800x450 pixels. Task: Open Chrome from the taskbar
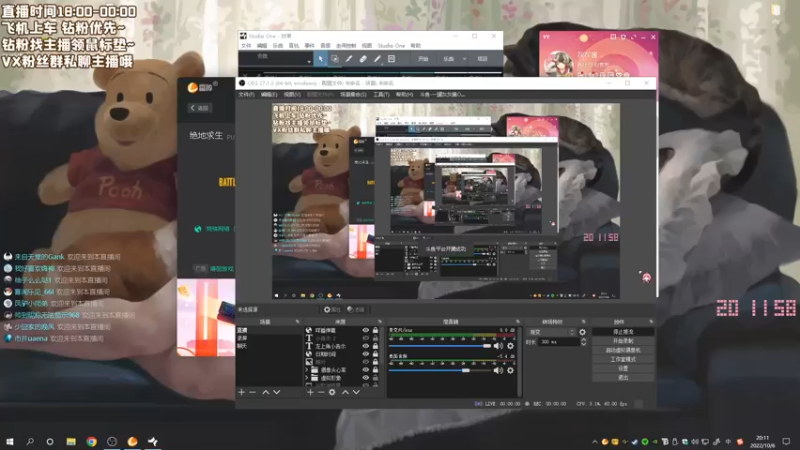click(x=91, y=441)
